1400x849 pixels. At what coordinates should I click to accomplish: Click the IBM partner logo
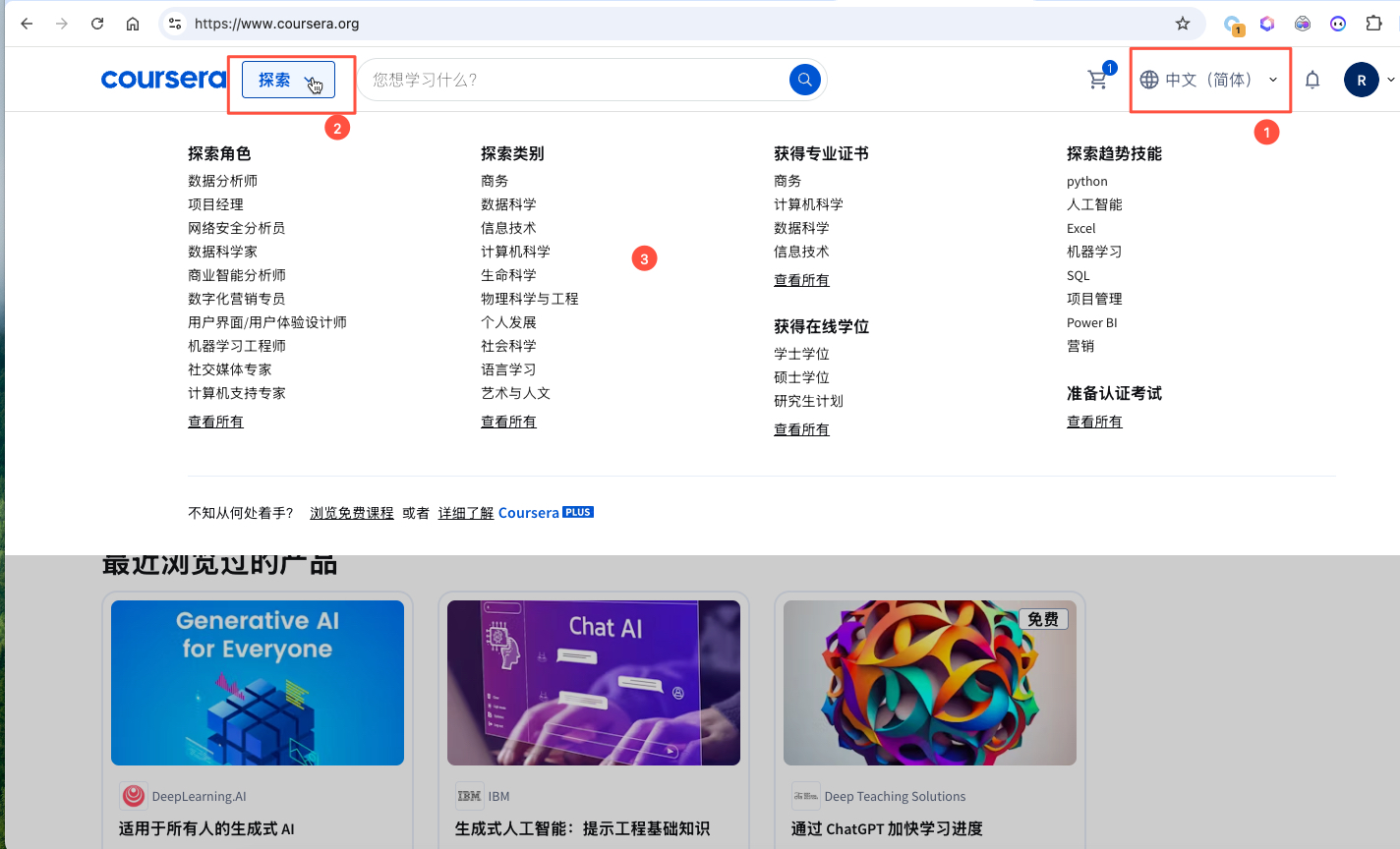(469, 796)
